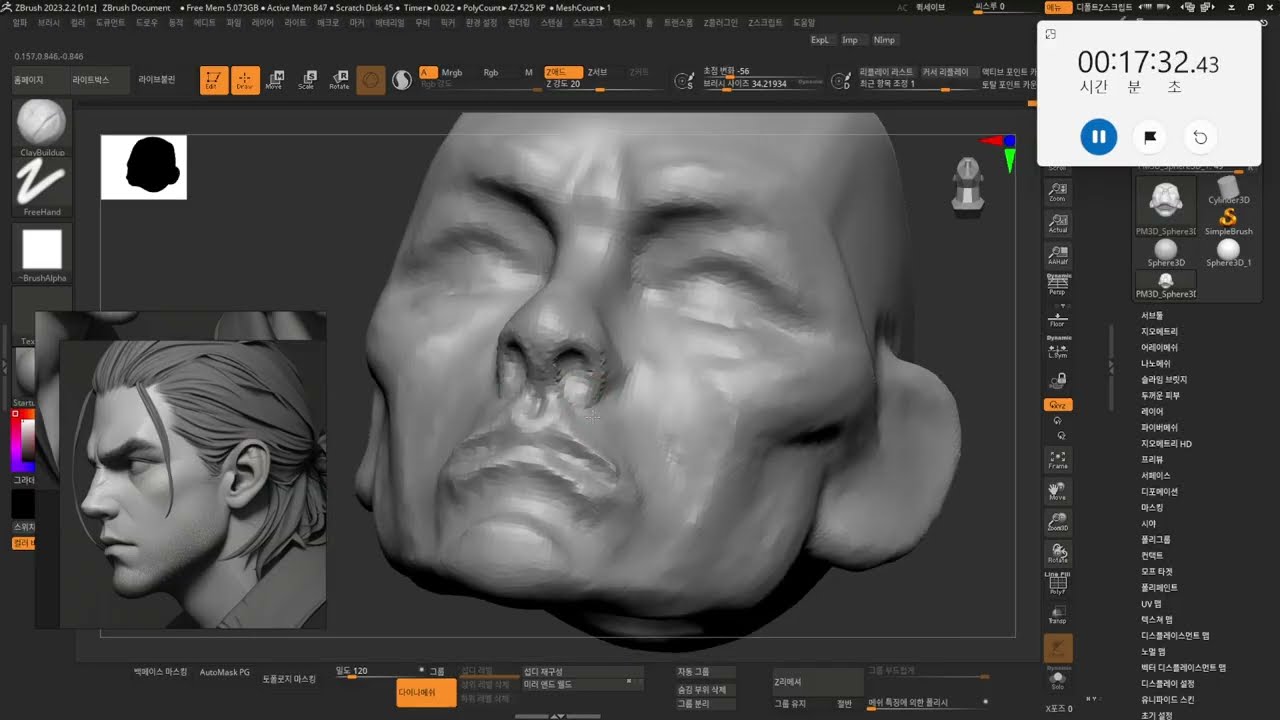Toggle the Mrgb channel button
The height and width of the screenshot is (720, 1280).
(x=452, y=73)
